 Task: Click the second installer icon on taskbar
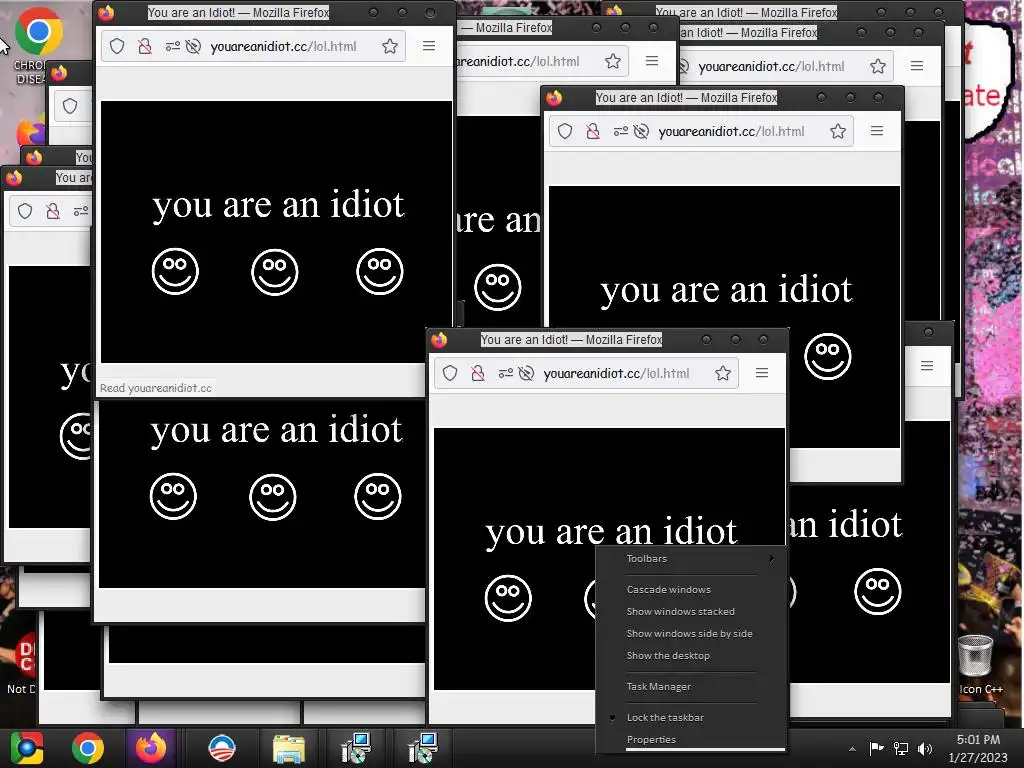(x=422, y=748)
